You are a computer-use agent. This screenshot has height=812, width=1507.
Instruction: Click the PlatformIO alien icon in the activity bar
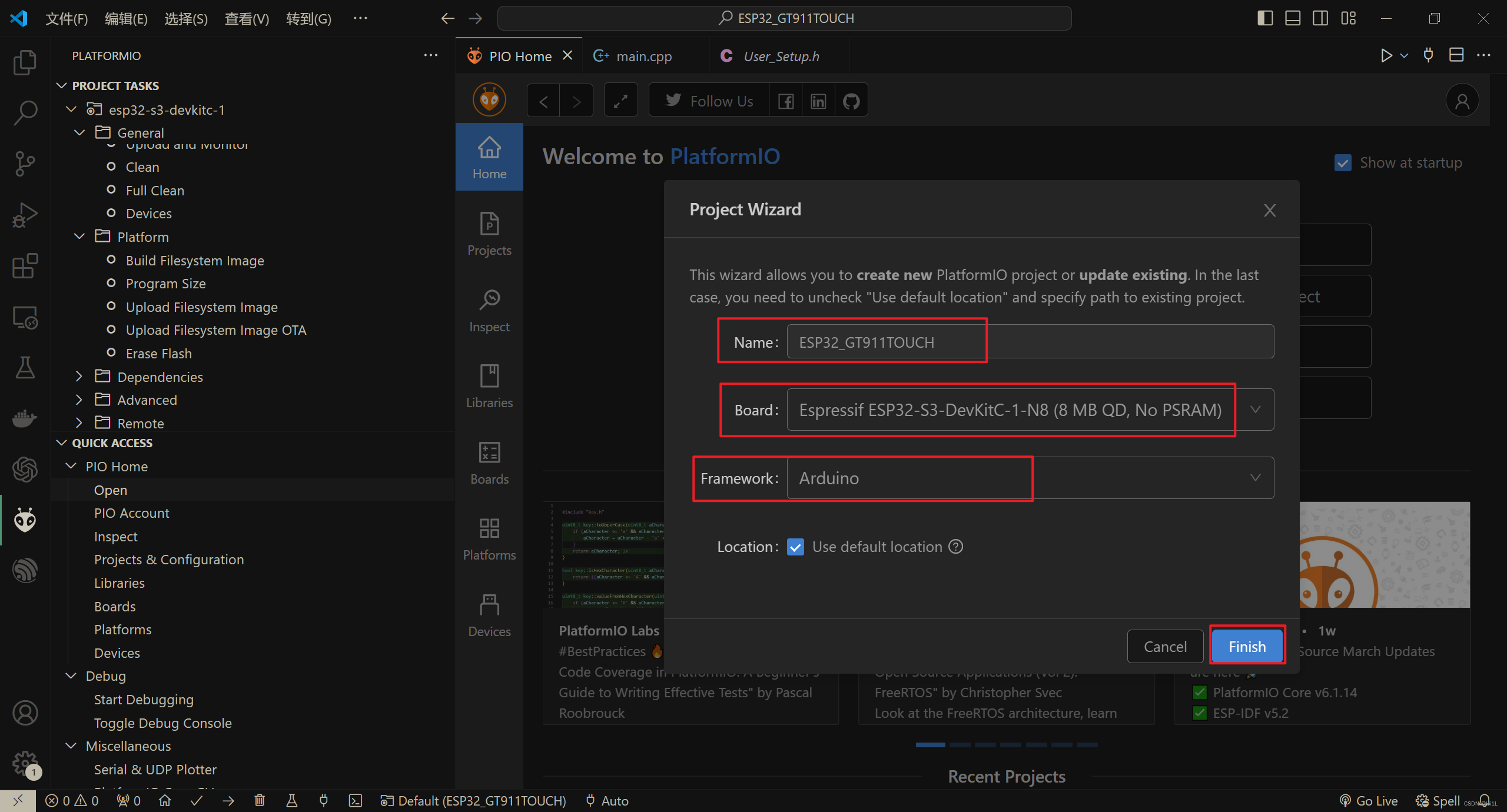tap(25, 520)
